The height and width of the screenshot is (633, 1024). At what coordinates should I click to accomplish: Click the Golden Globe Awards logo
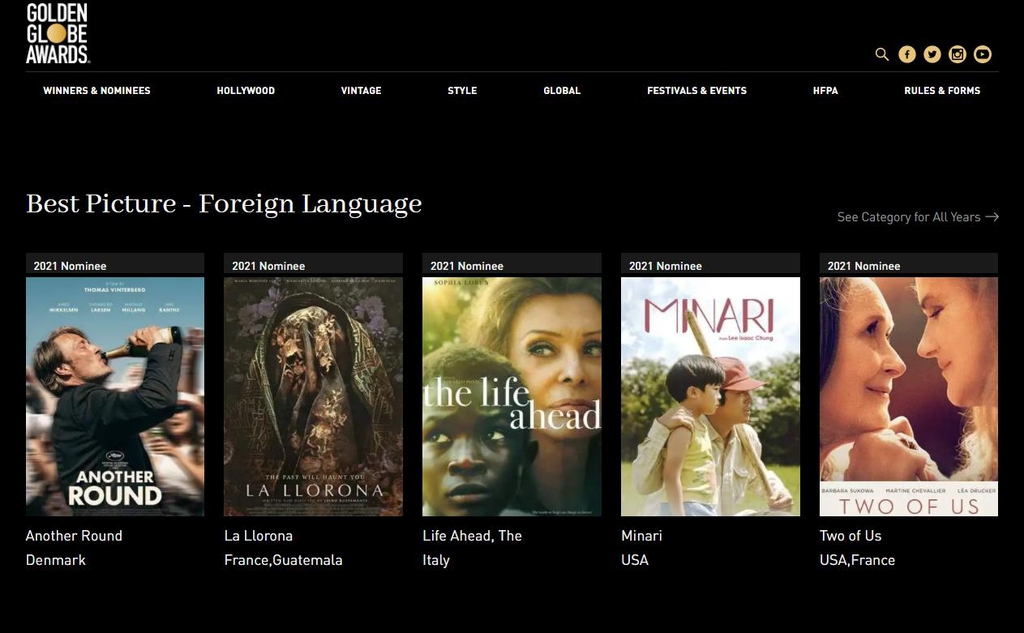coord(57,33)
